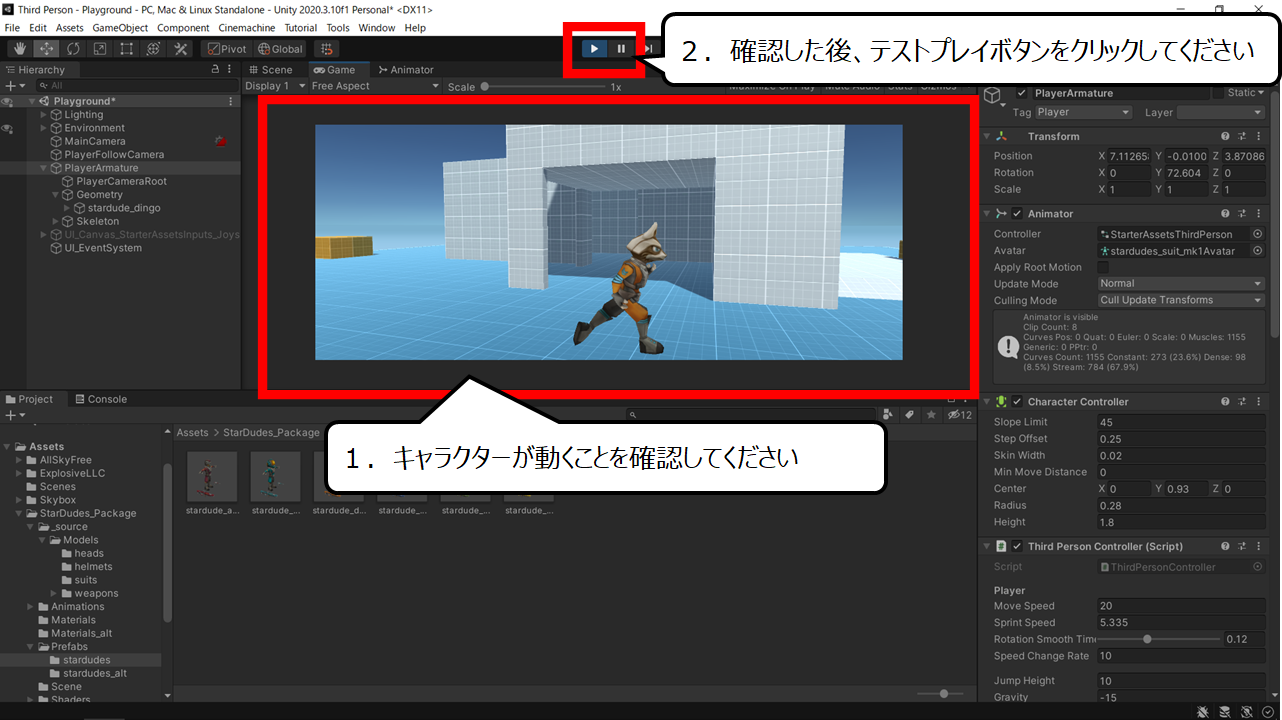The width and height of the screenshot is (1282, 720).
Task: Toggle PlayerArmature active checkbox
Action: (x=1021, y=93)
